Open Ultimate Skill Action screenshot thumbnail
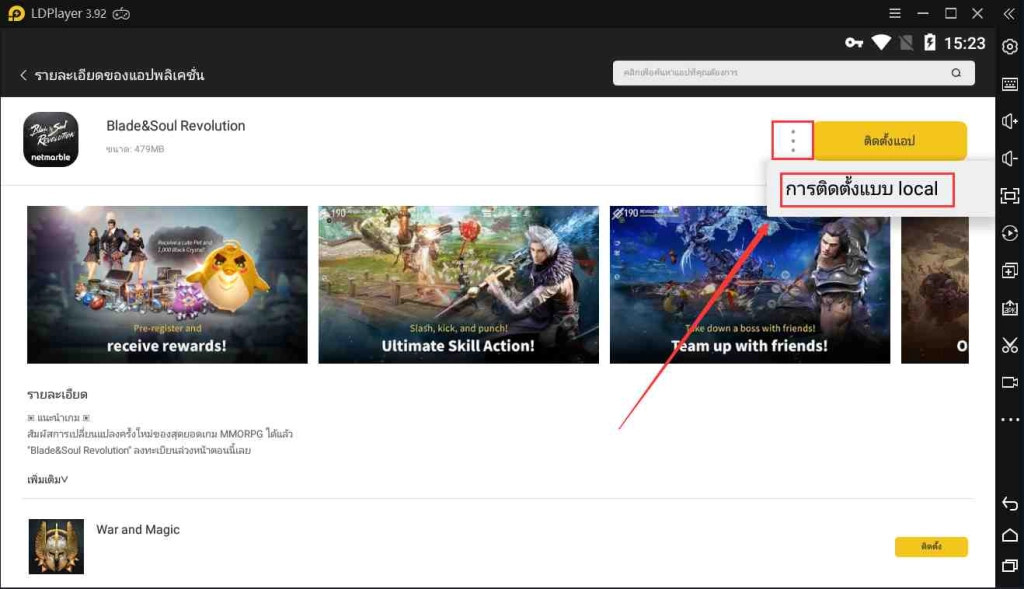 pos(458,285)
